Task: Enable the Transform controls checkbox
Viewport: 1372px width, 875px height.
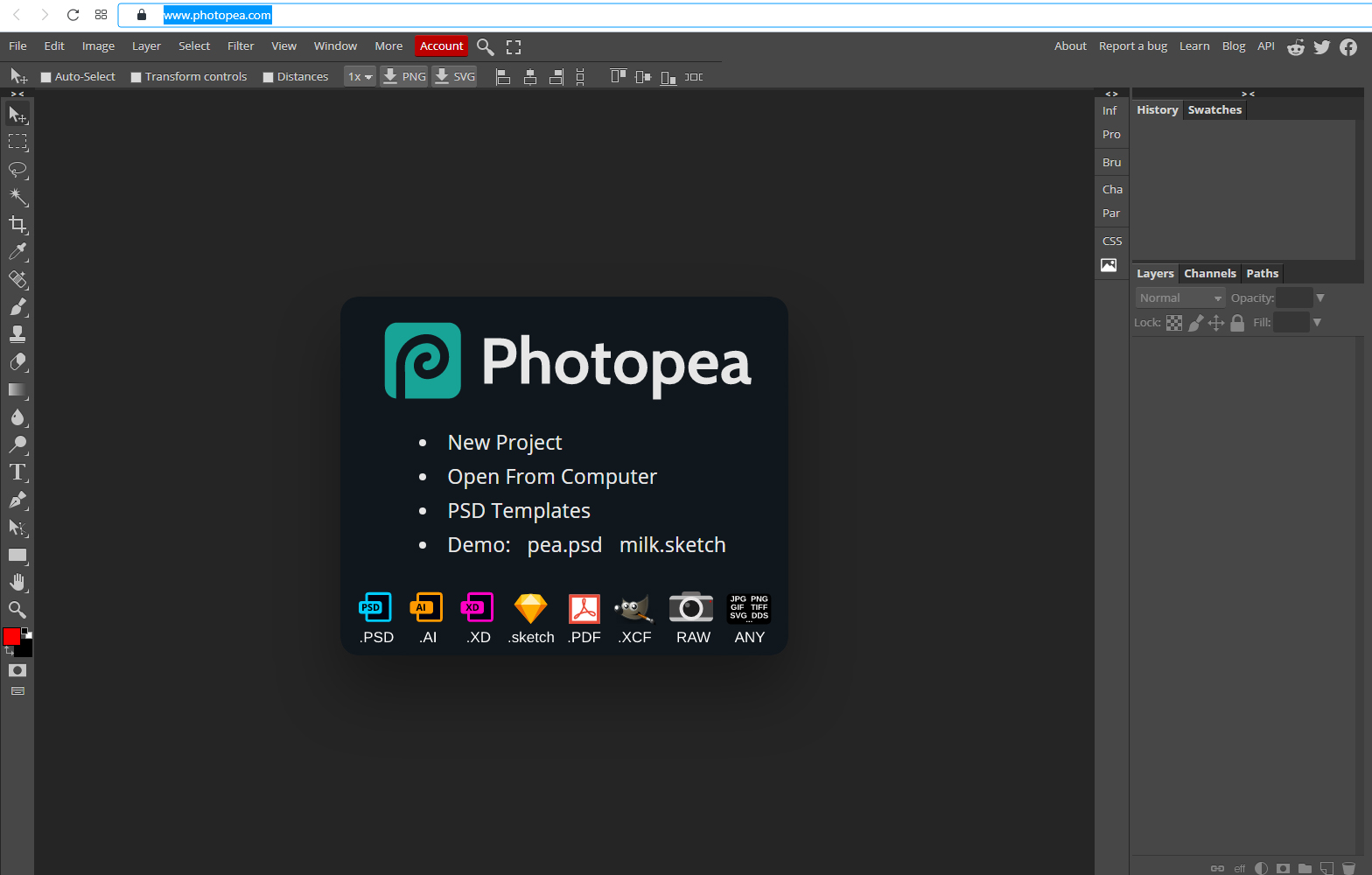Action: (x=136, y=77)
